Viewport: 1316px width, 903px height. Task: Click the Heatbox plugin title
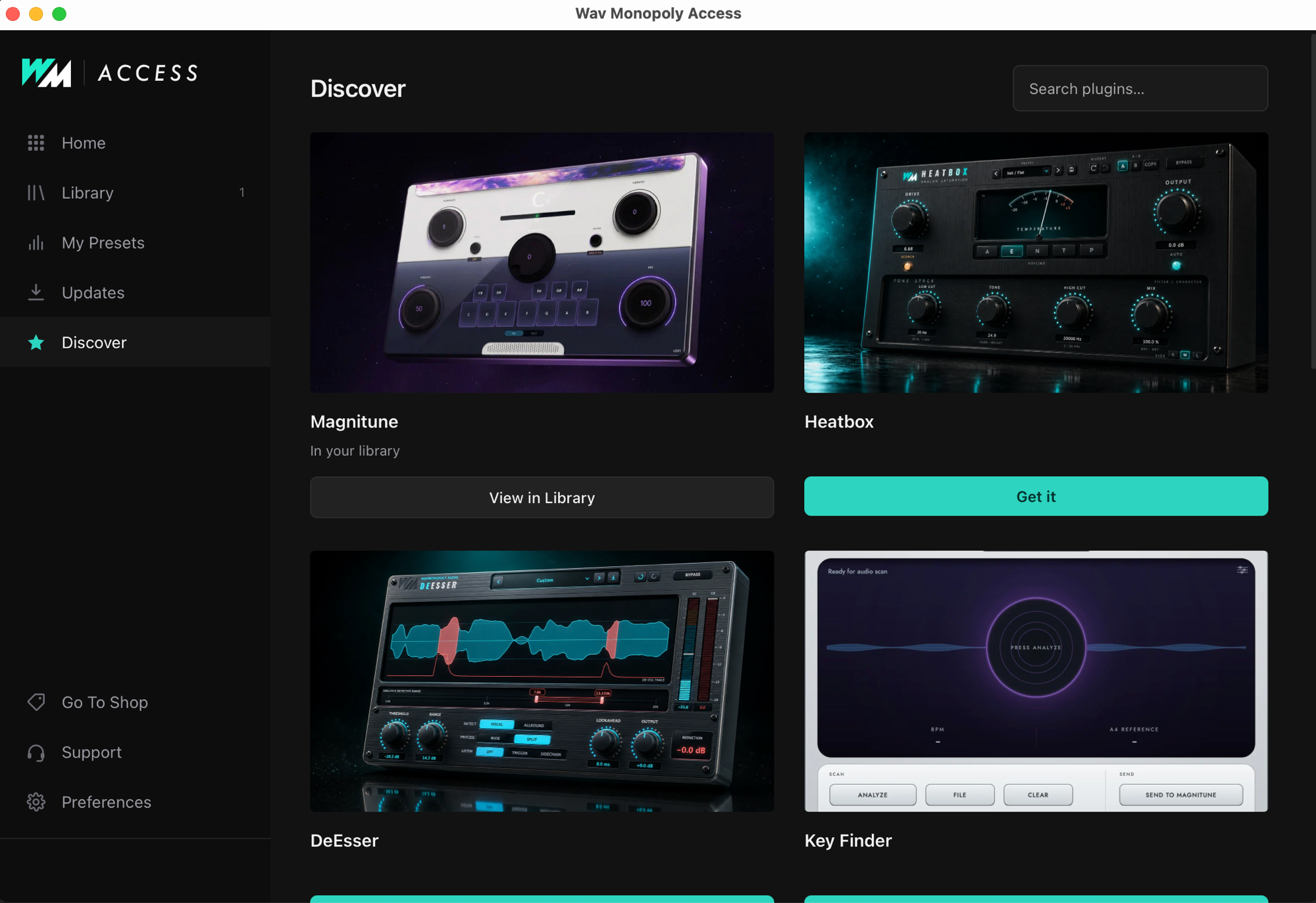839,422
